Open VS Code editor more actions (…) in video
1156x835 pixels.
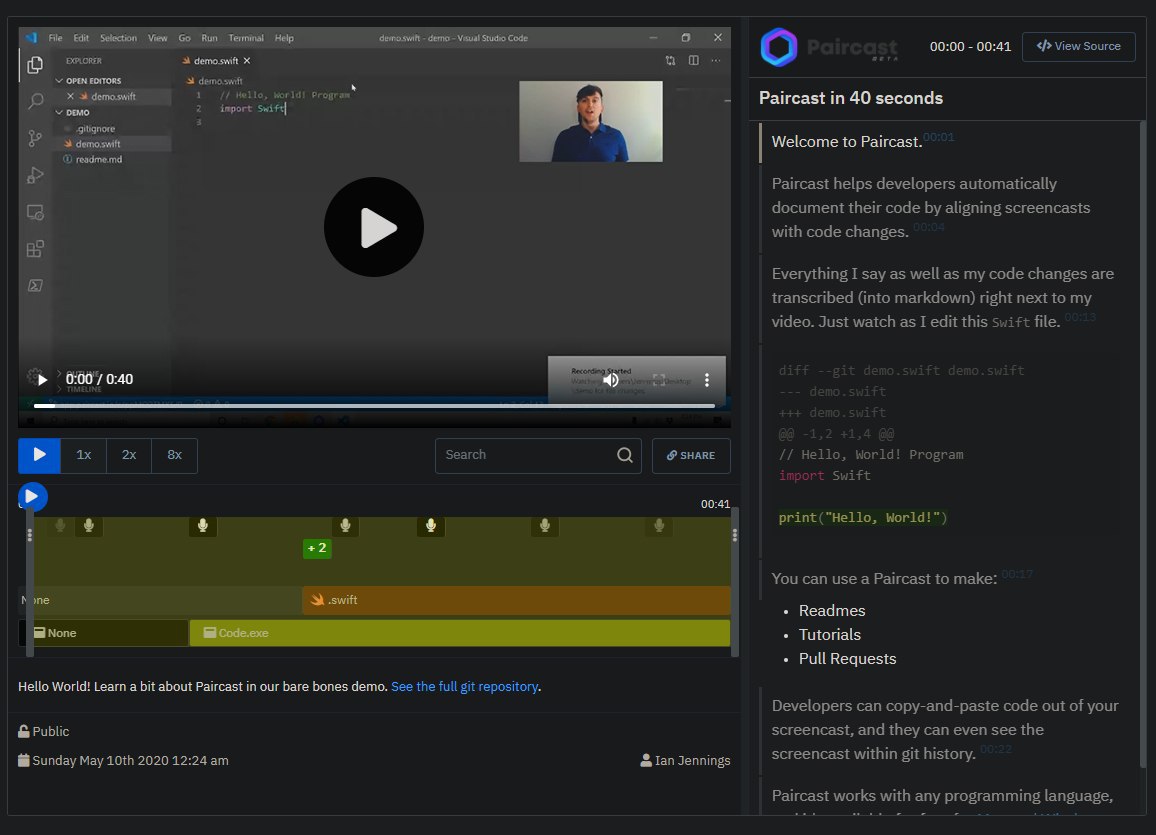(x=716, y=60)
